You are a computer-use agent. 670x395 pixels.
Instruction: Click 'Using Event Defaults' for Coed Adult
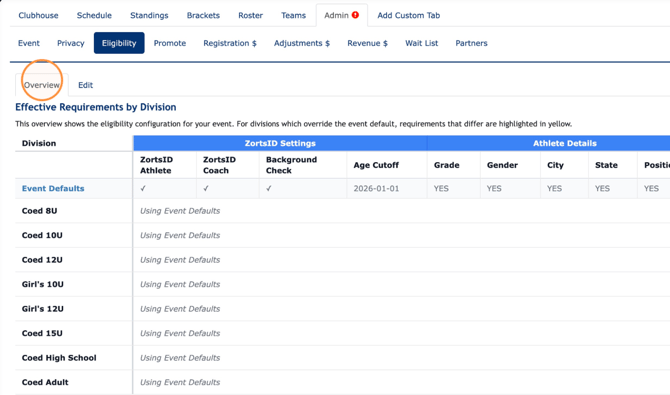pyautogui.click(x=180, y=382)
